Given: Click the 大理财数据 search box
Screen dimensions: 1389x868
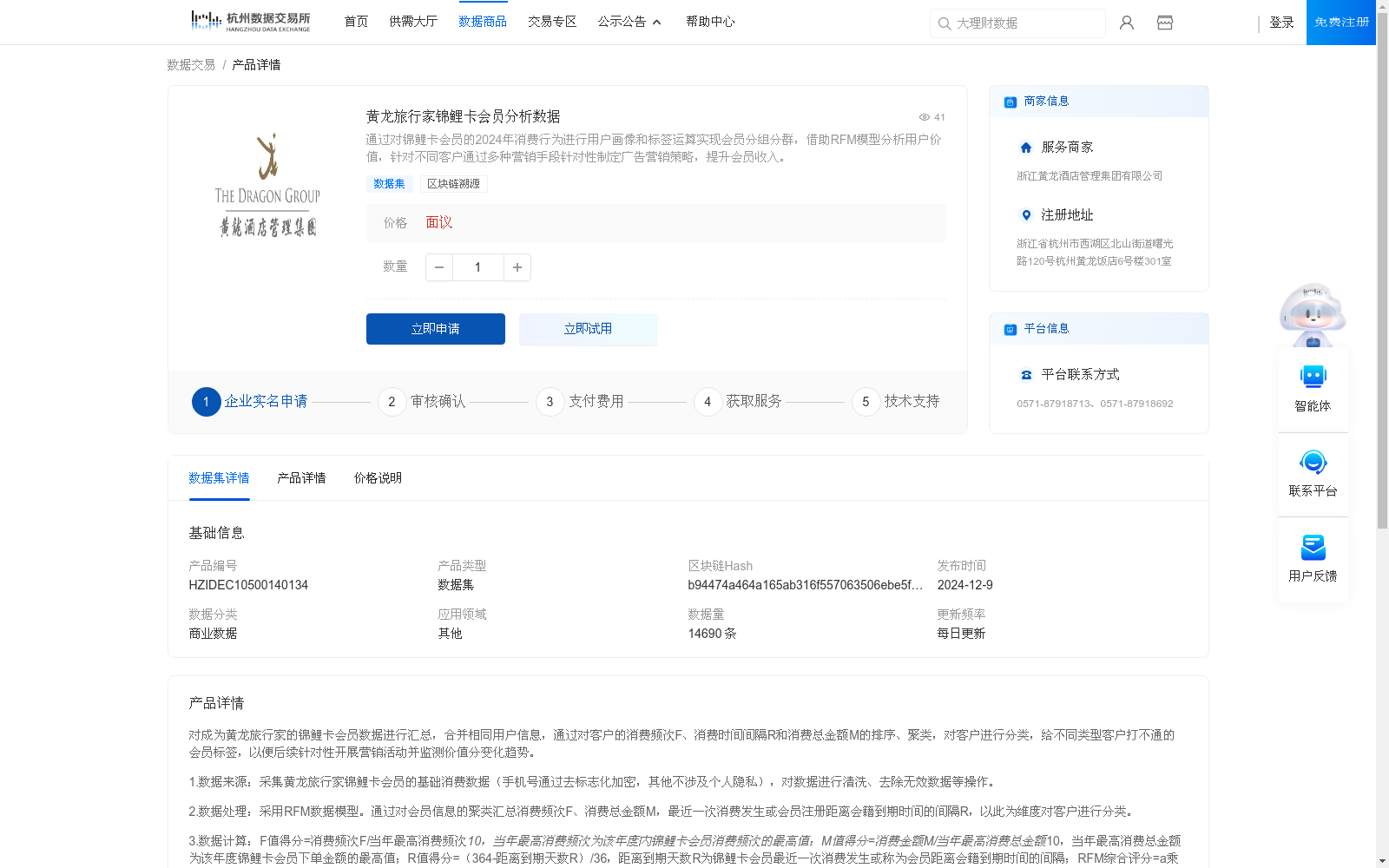Looking at the screenshot, I should (x=1017, y=23).
